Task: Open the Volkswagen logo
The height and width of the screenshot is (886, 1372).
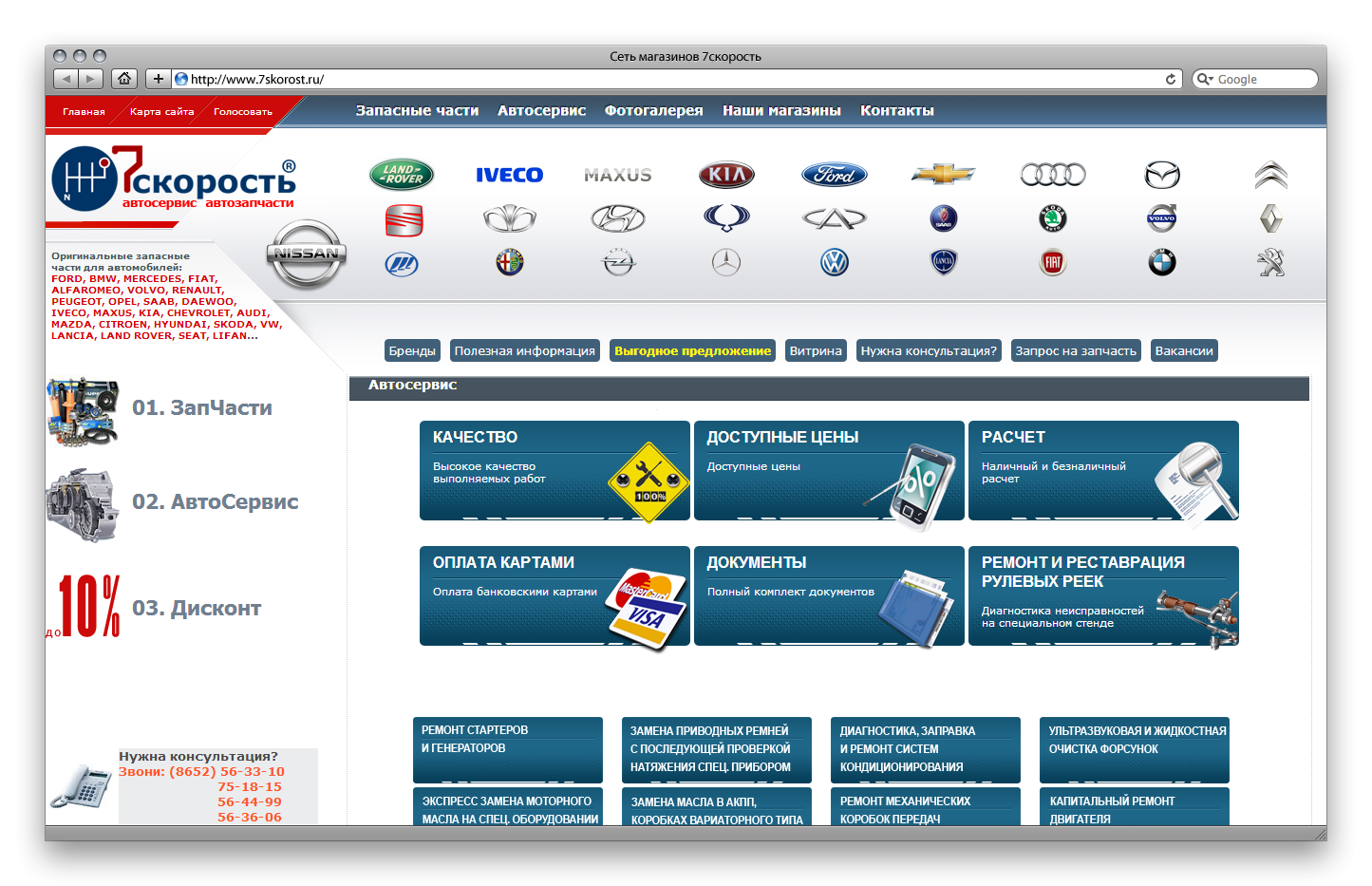Action: (x=835, y=262)
